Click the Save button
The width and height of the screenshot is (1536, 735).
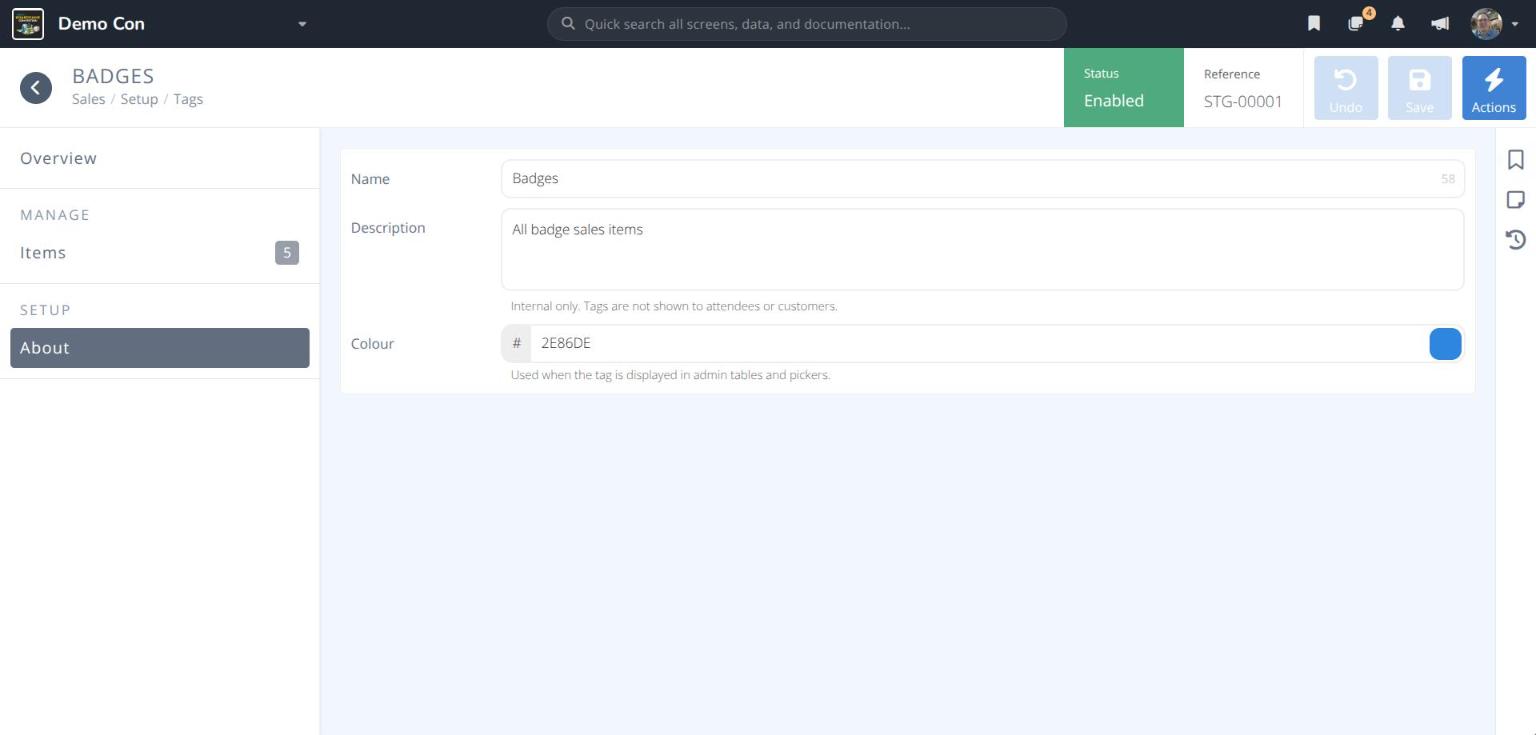(x=1420, y=88)
